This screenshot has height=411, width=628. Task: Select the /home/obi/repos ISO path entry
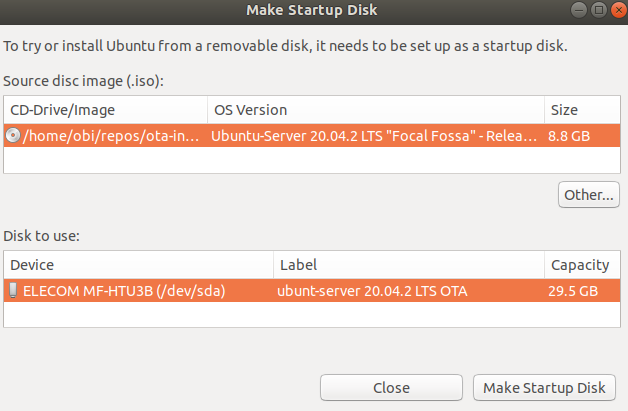coord(110,135)
